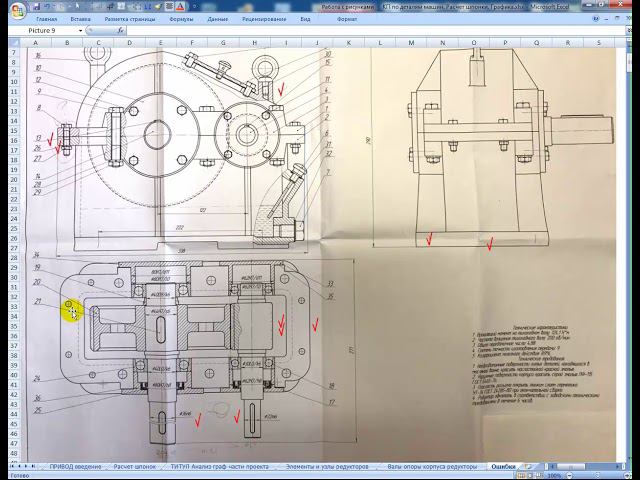Open the Рецензирование ribbon tab
The image size is (640, 480).
(x=264, y=19)
